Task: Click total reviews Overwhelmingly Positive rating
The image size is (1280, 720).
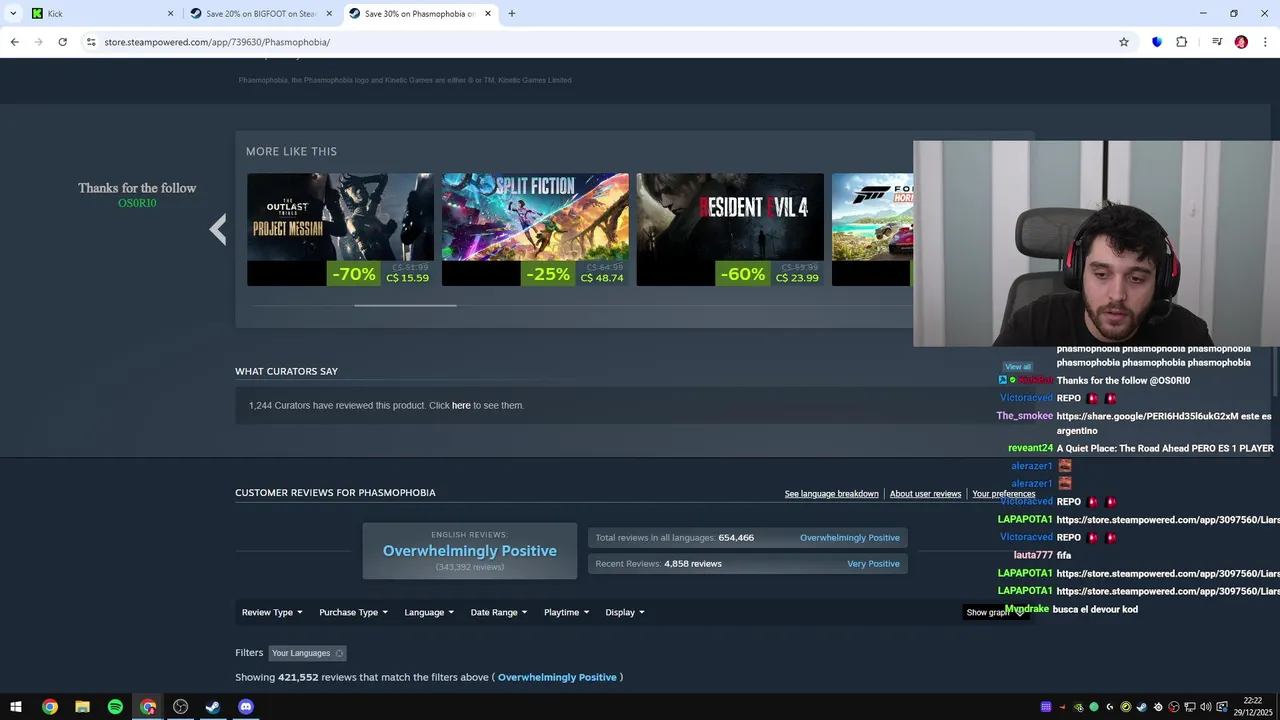Action: click(849, 538)
